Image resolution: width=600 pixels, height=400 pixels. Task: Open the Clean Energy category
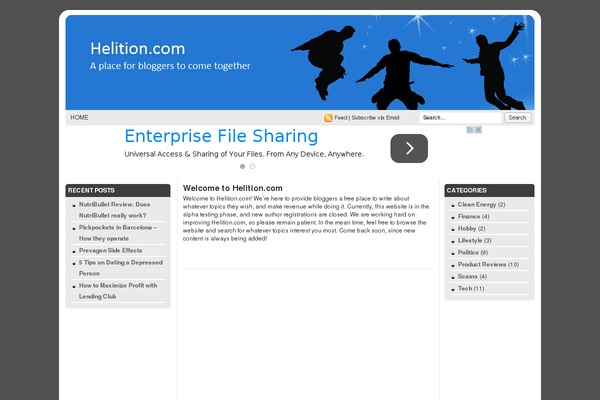pos(477,204)
